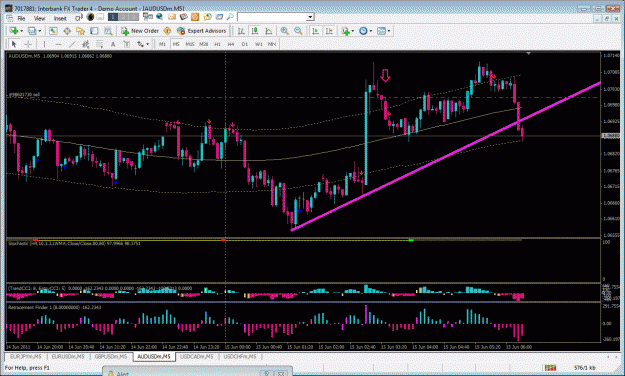Switch to W1 timeframe

(x=259, y=44)
